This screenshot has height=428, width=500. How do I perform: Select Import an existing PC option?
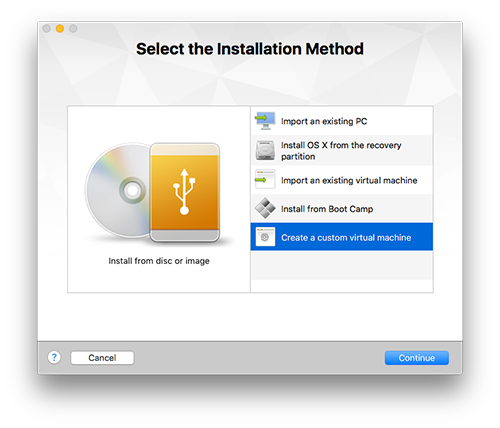[x=342, y=121]
